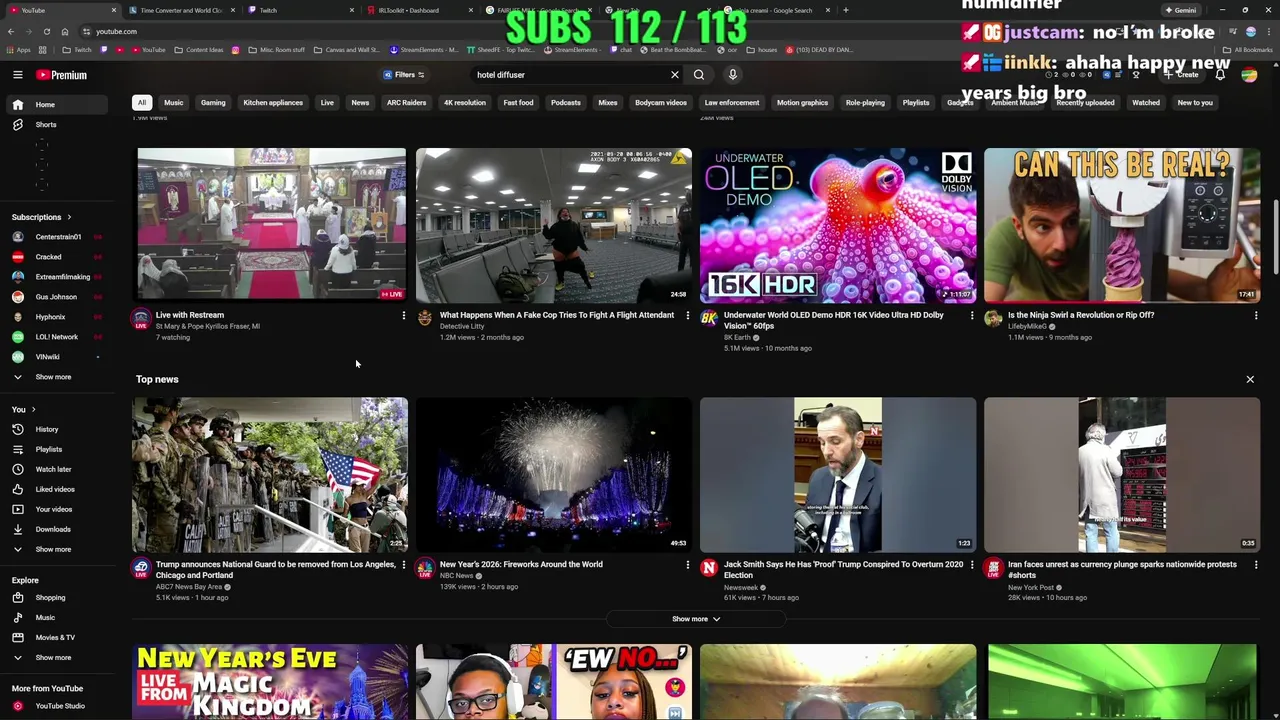Image resolution: width=1280 pixels, height=720 pixels.
Task: Click the magnifier search button
Action: (699, 75)
